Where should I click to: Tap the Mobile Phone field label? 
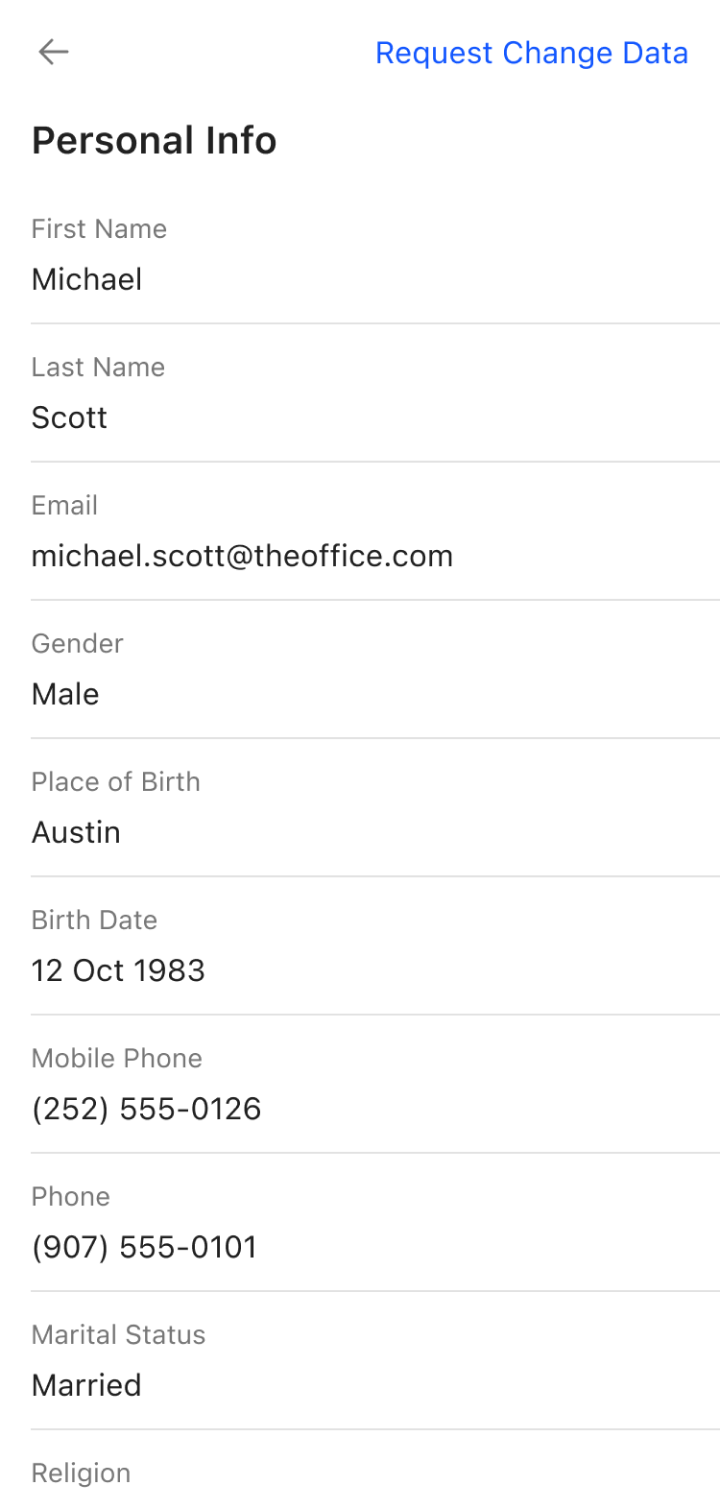[117, 1058]
